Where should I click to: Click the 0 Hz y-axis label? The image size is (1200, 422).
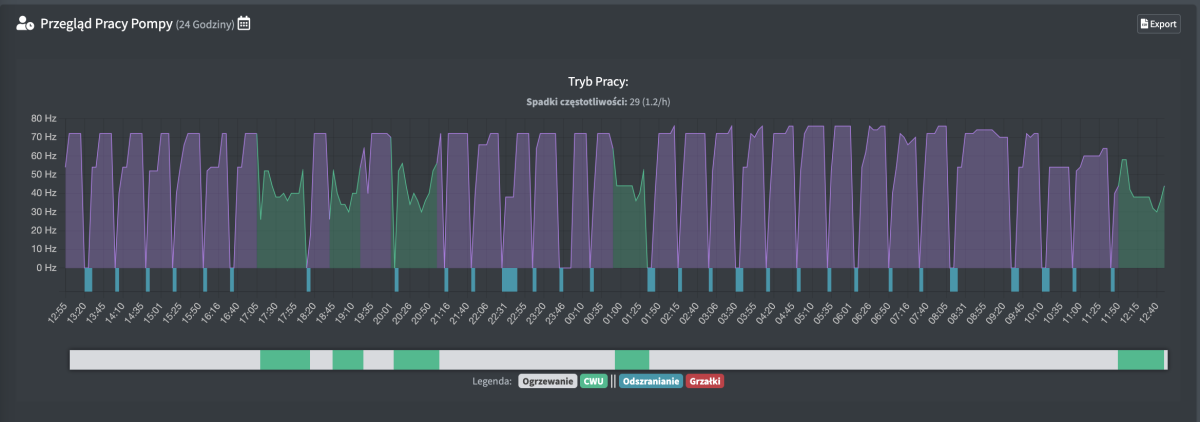click(x=46, y=268)
